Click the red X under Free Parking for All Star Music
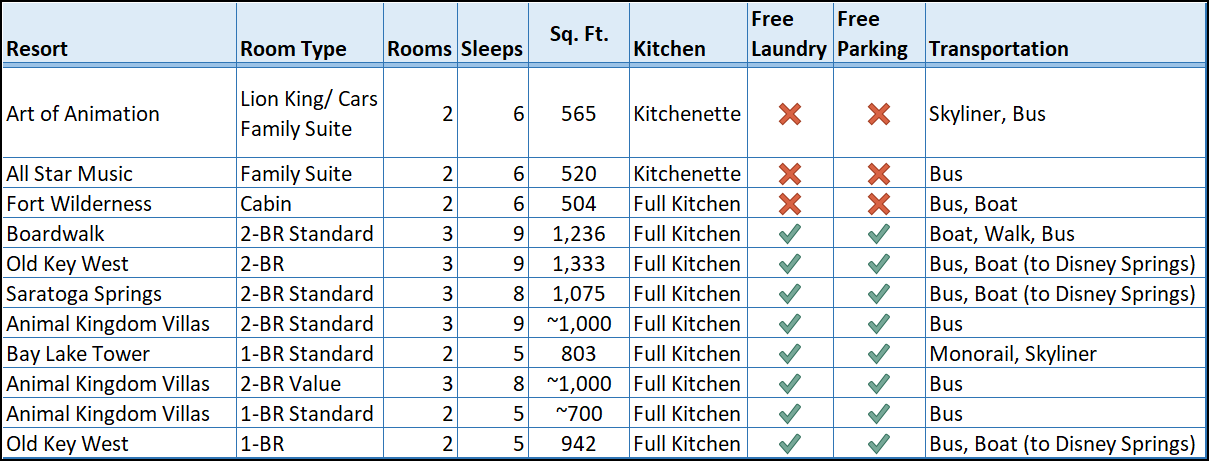This screenshot has width=1209, height=461. click(879, 174)
